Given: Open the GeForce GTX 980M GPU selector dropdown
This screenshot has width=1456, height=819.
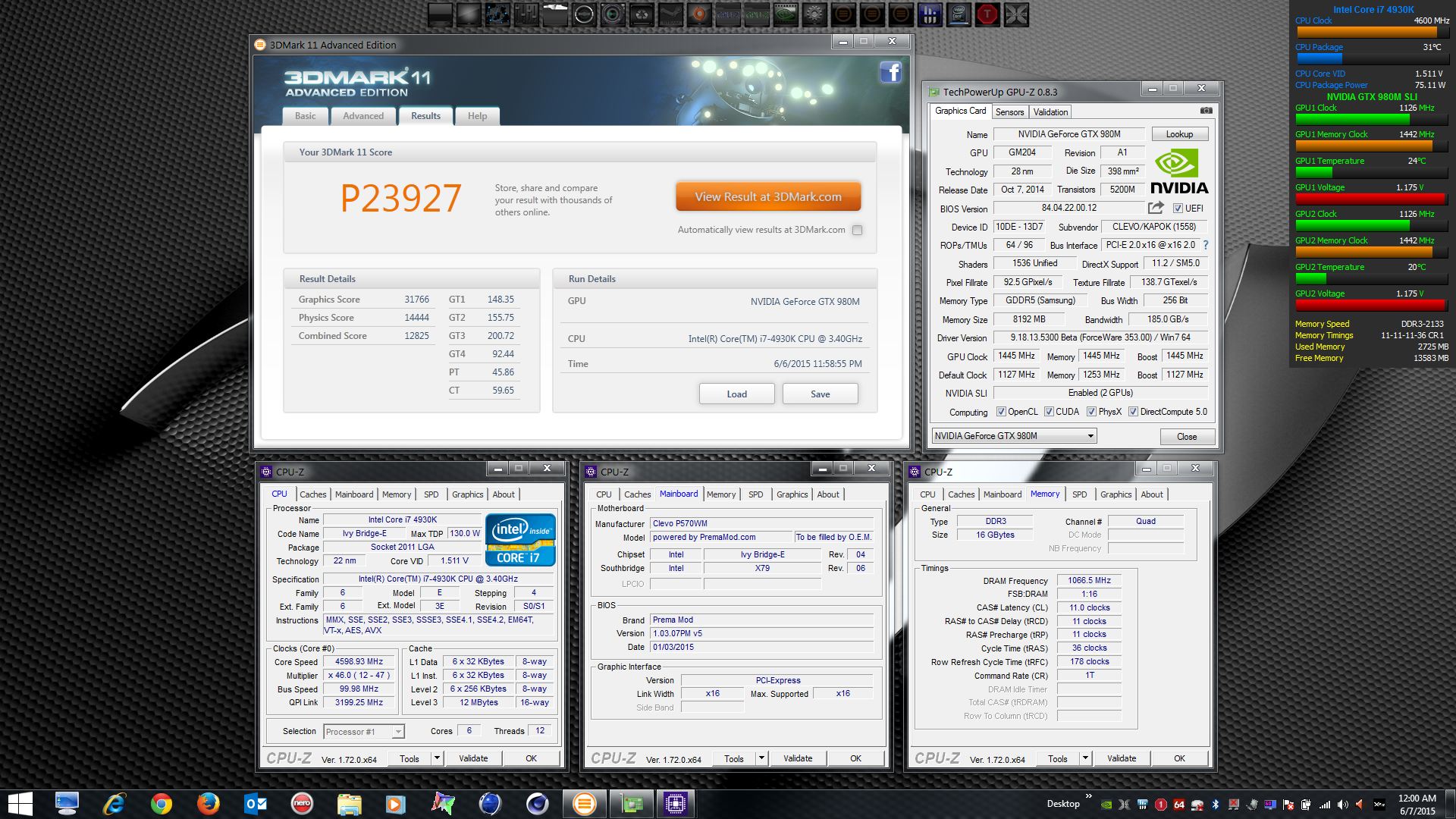Looking at the screenshot, I should point(1014,436).
